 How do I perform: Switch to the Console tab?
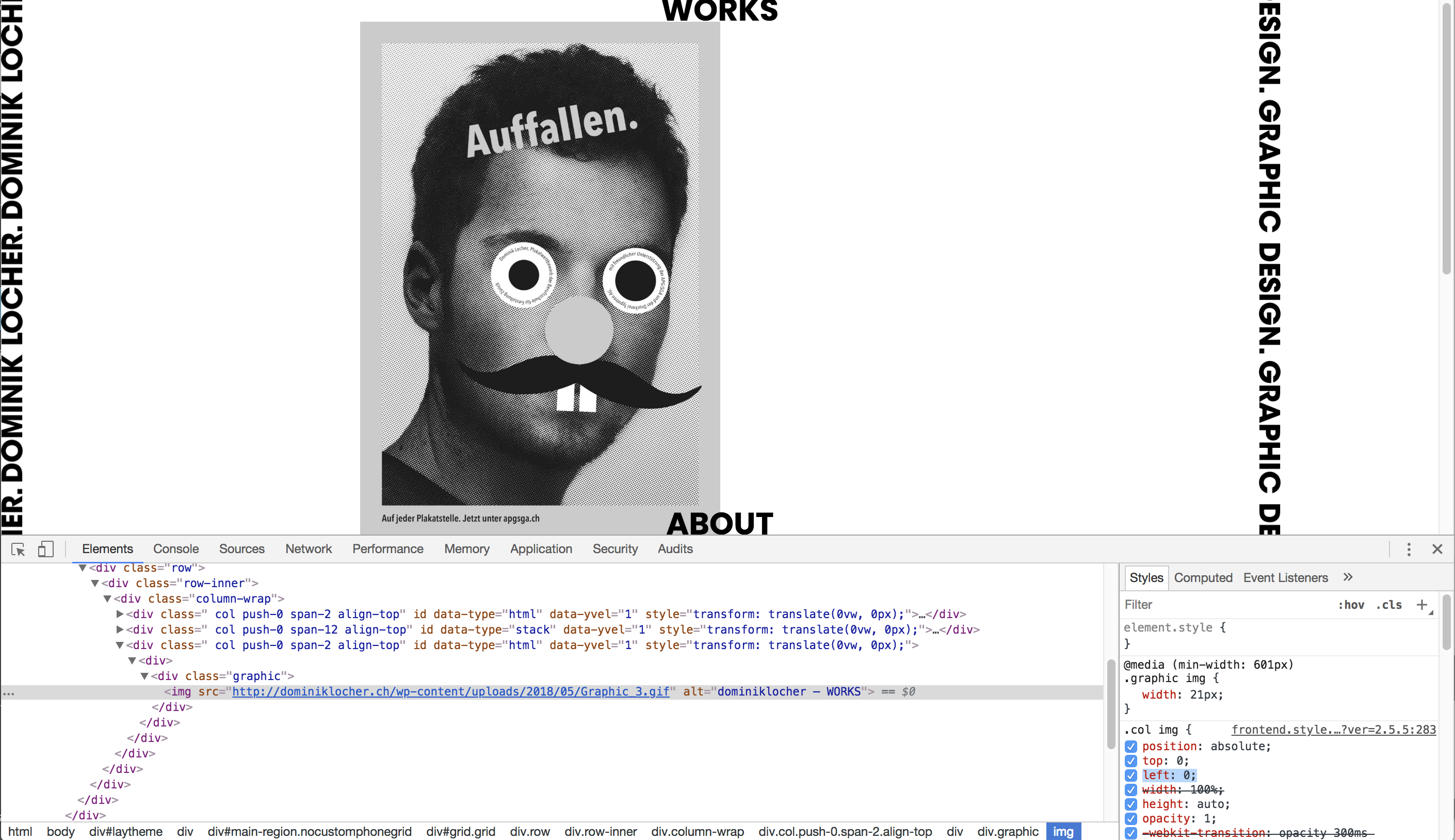point(176,549)
